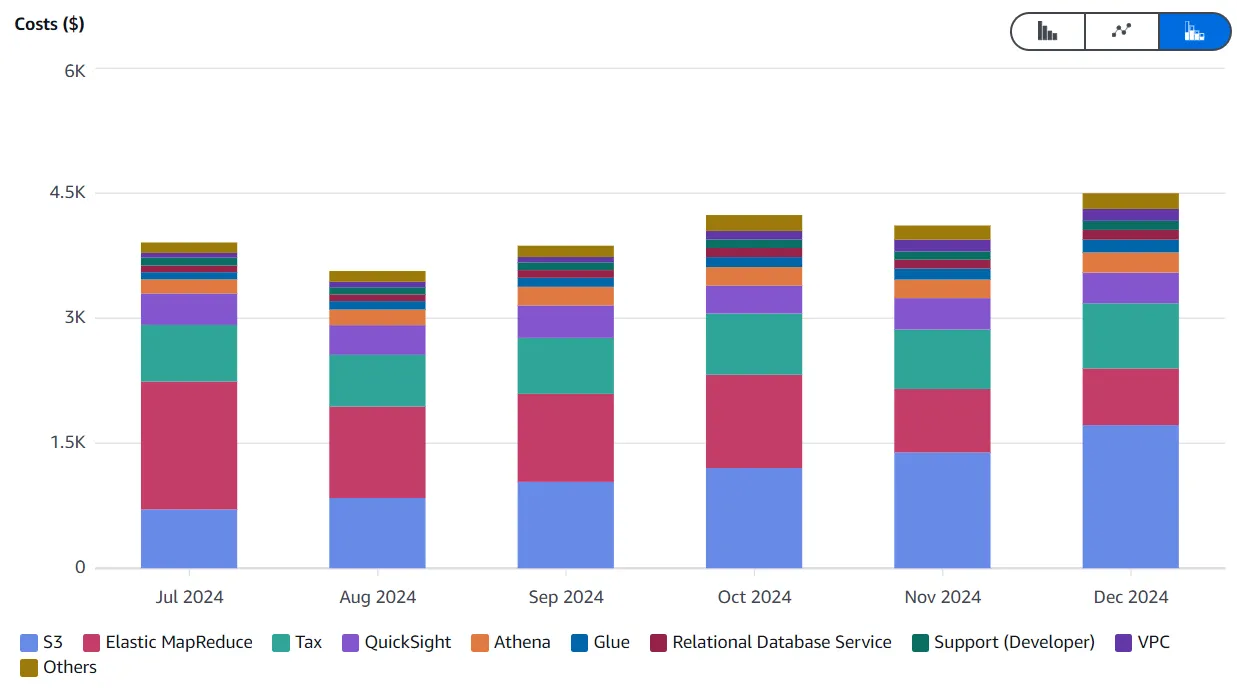Select the Glue legend label

coord(611,642)
